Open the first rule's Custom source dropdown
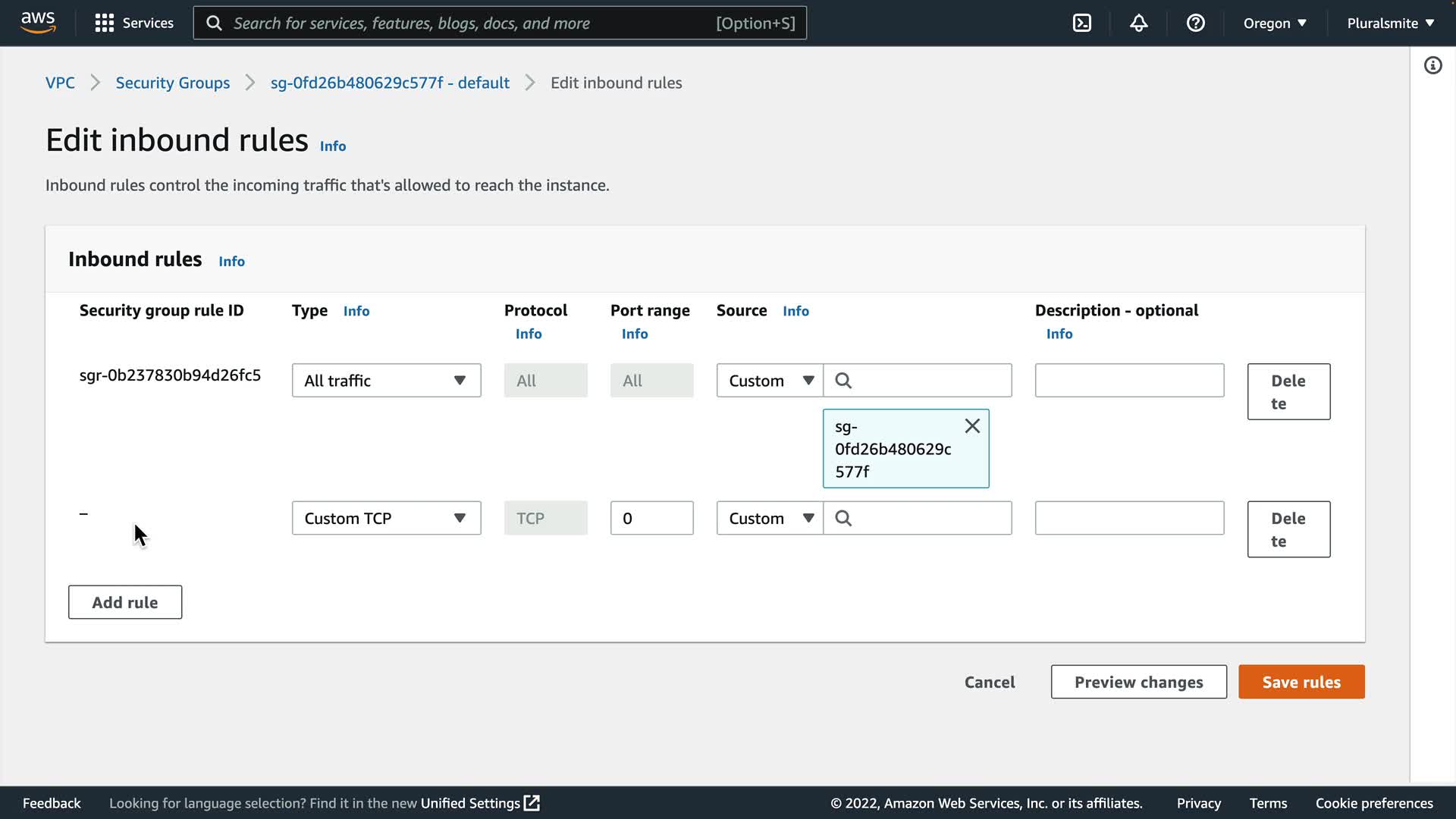The height and width of the screenshot is (819, 1456). pos(770,380)
